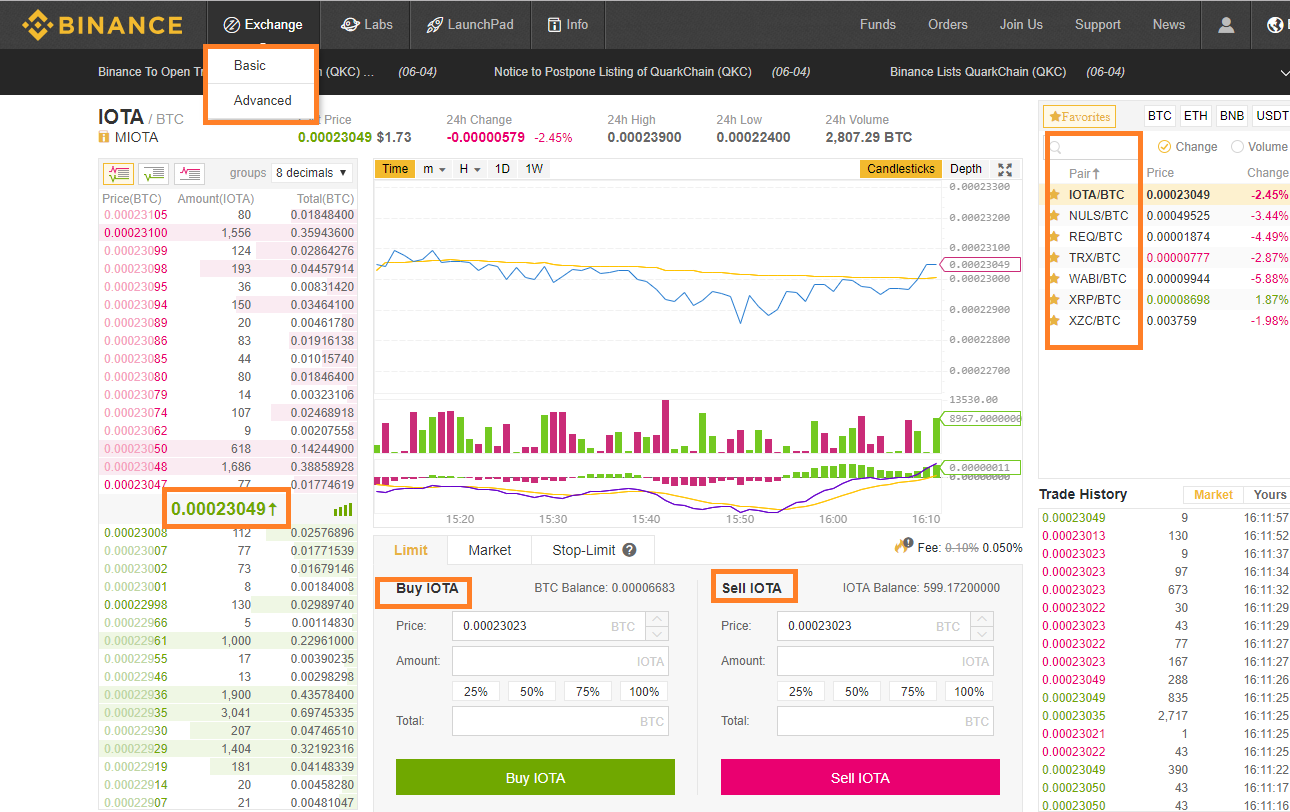The height and width of the screenshot is (812, 1290).
Task: Set the buy amount to 25%
Action: point(476,691)
